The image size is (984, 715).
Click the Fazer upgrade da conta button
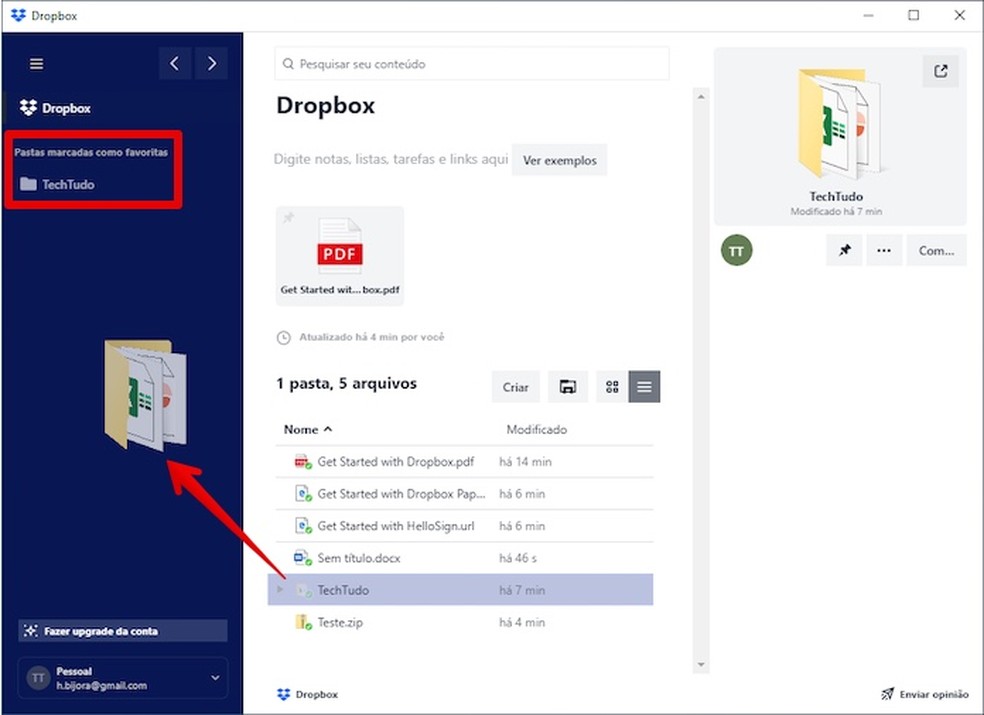pyautogui.click(x=122, y=631)
